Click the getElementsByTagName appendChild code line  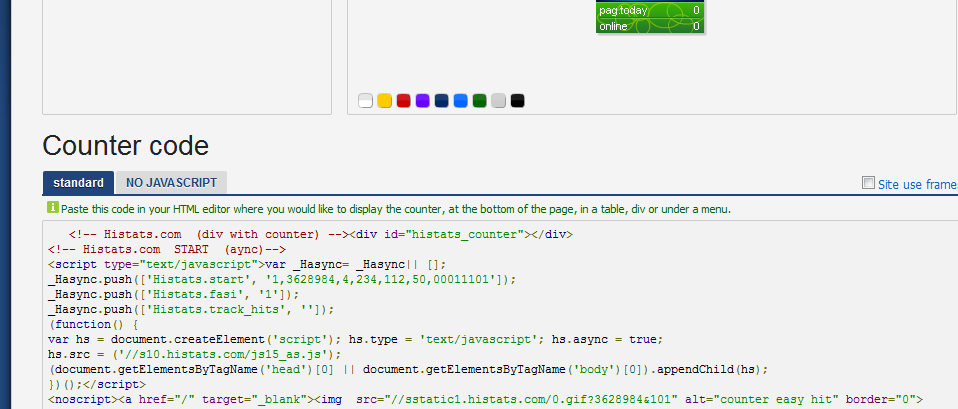408,370
